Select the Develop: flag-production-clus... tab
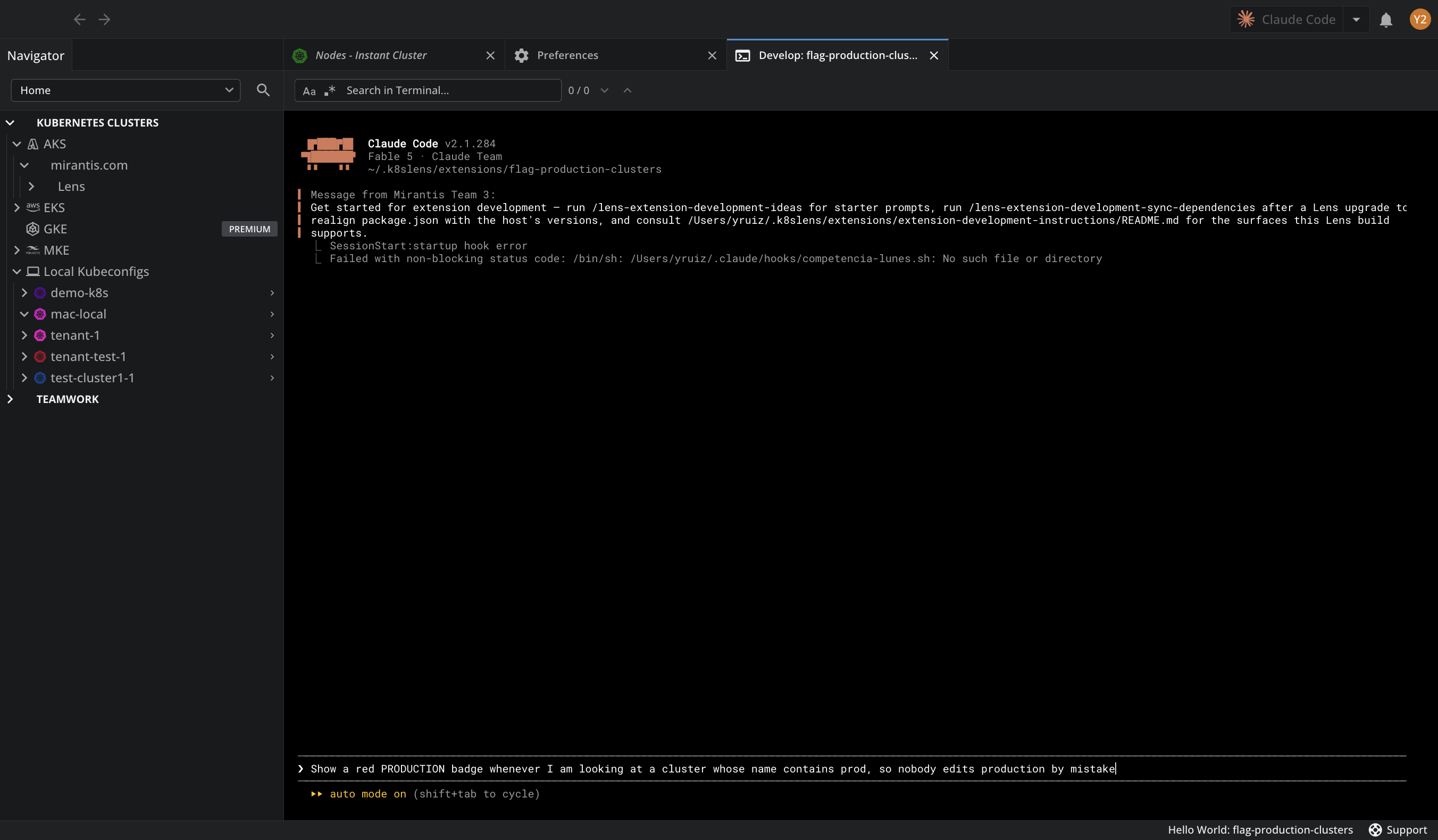This screenshot has height=840, width=1438. (837, 55)
